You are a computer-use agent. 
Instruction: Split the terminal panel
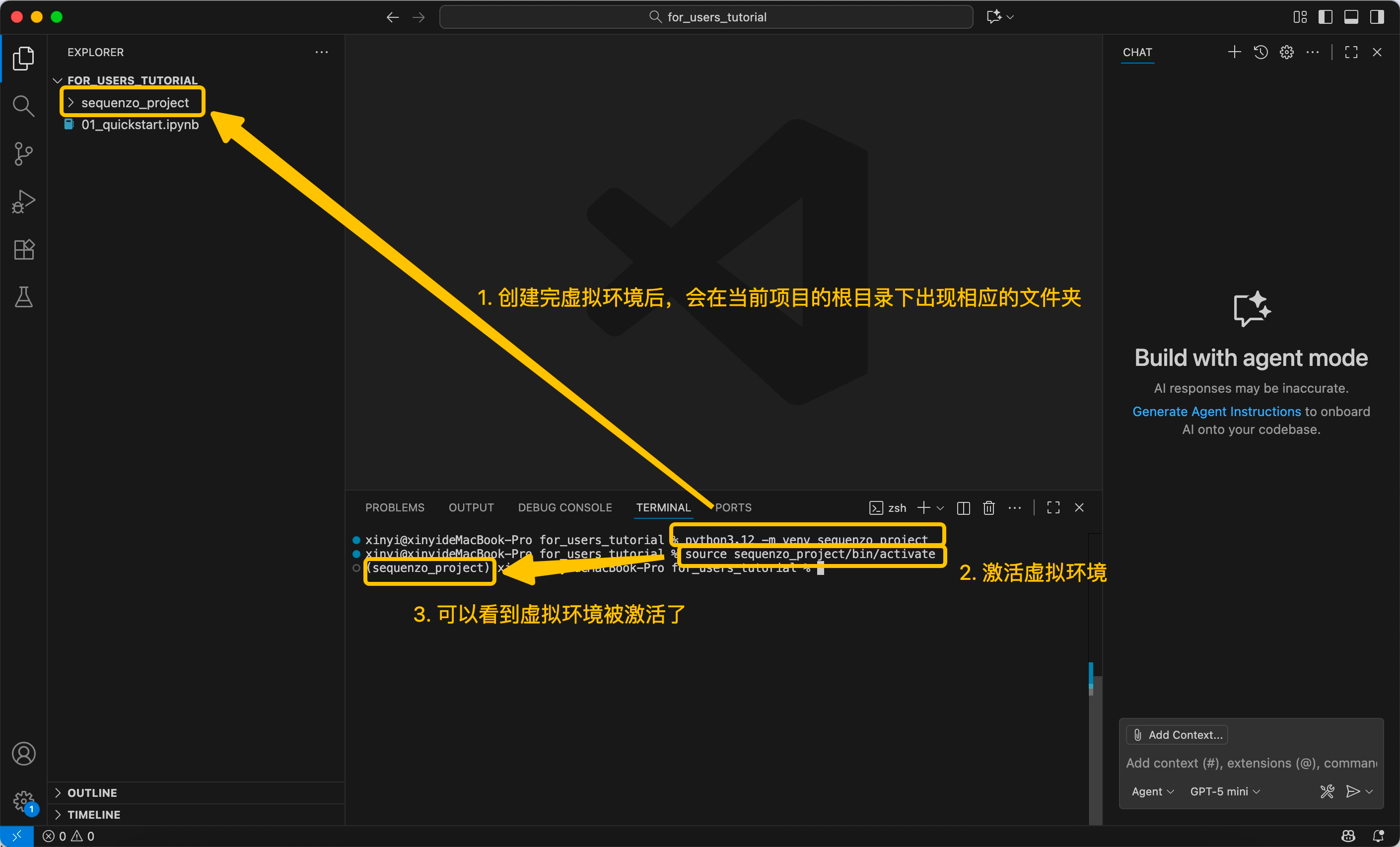click(x=963, y=507)
